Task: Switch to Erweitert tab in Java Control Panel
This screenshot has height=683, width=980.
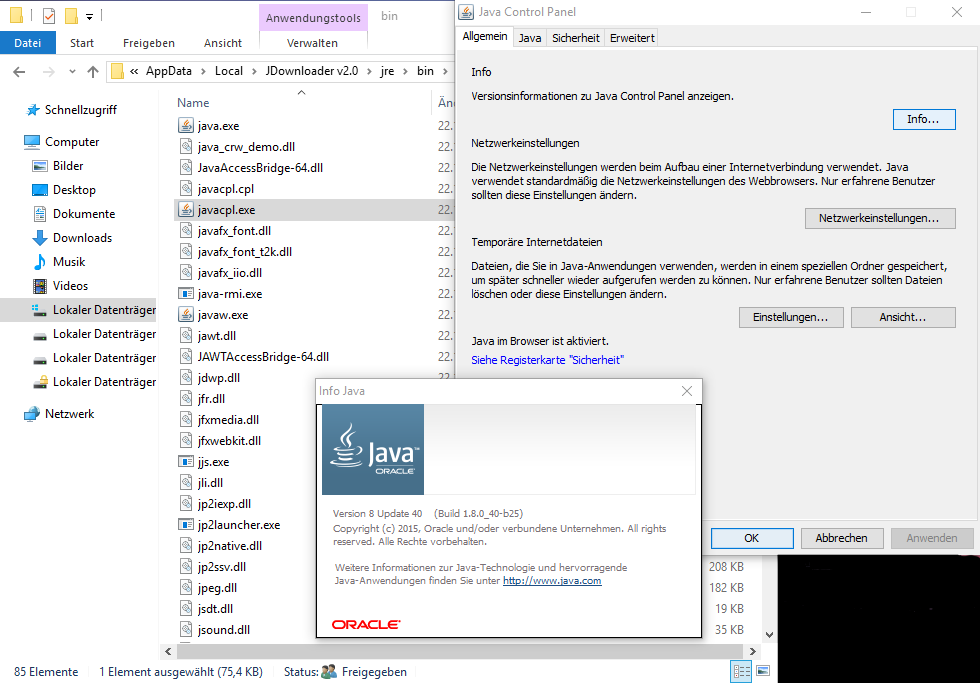Action: coord(632,38)
